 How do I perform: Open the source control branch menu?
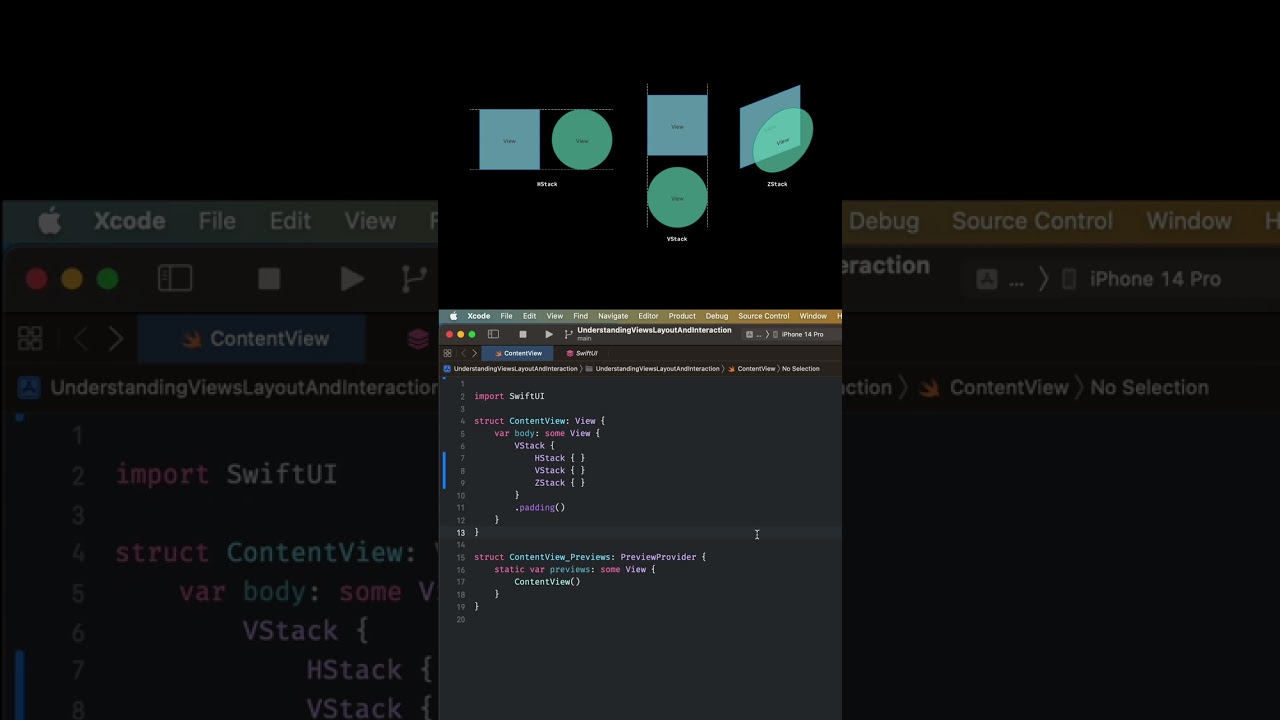pos(568,334)
